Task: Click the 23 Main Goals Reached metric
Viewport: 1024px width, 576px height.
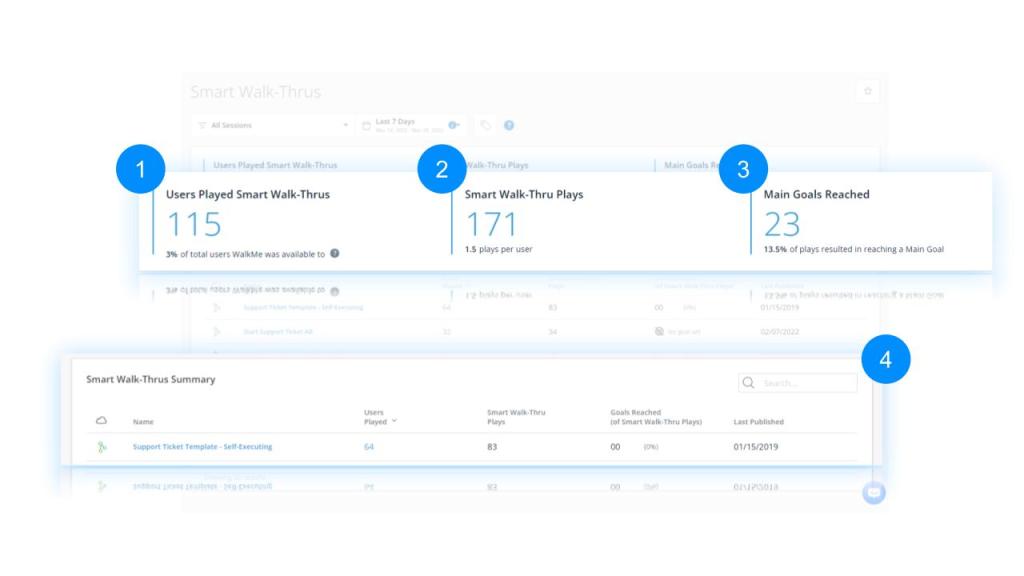Action: point(782,224)
